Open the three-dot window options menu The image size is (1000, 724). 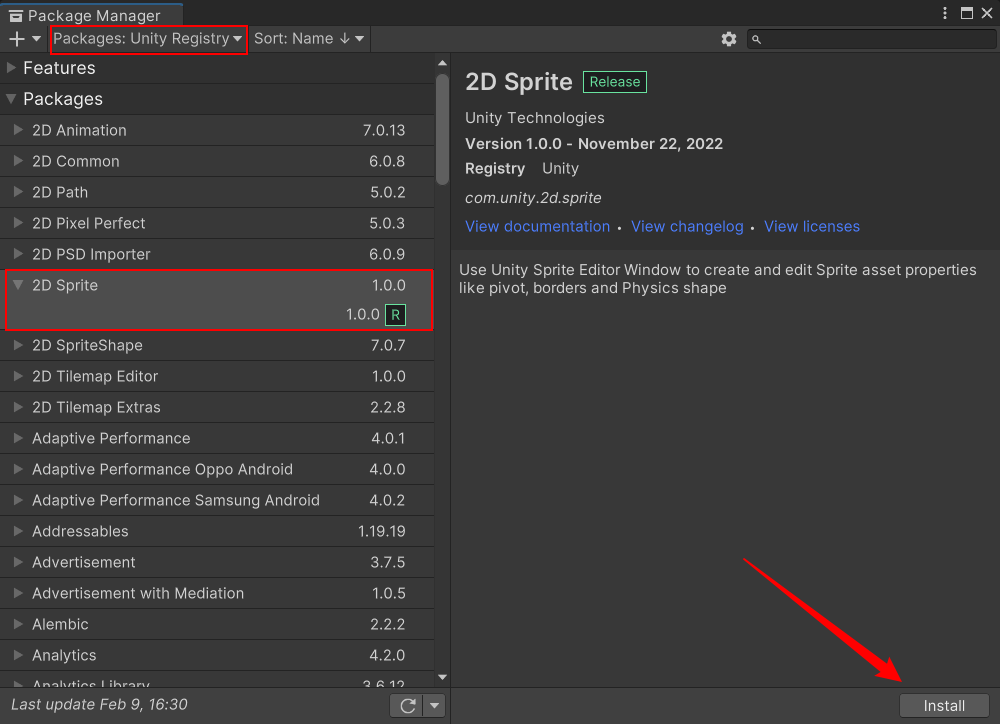pos(945,13)
